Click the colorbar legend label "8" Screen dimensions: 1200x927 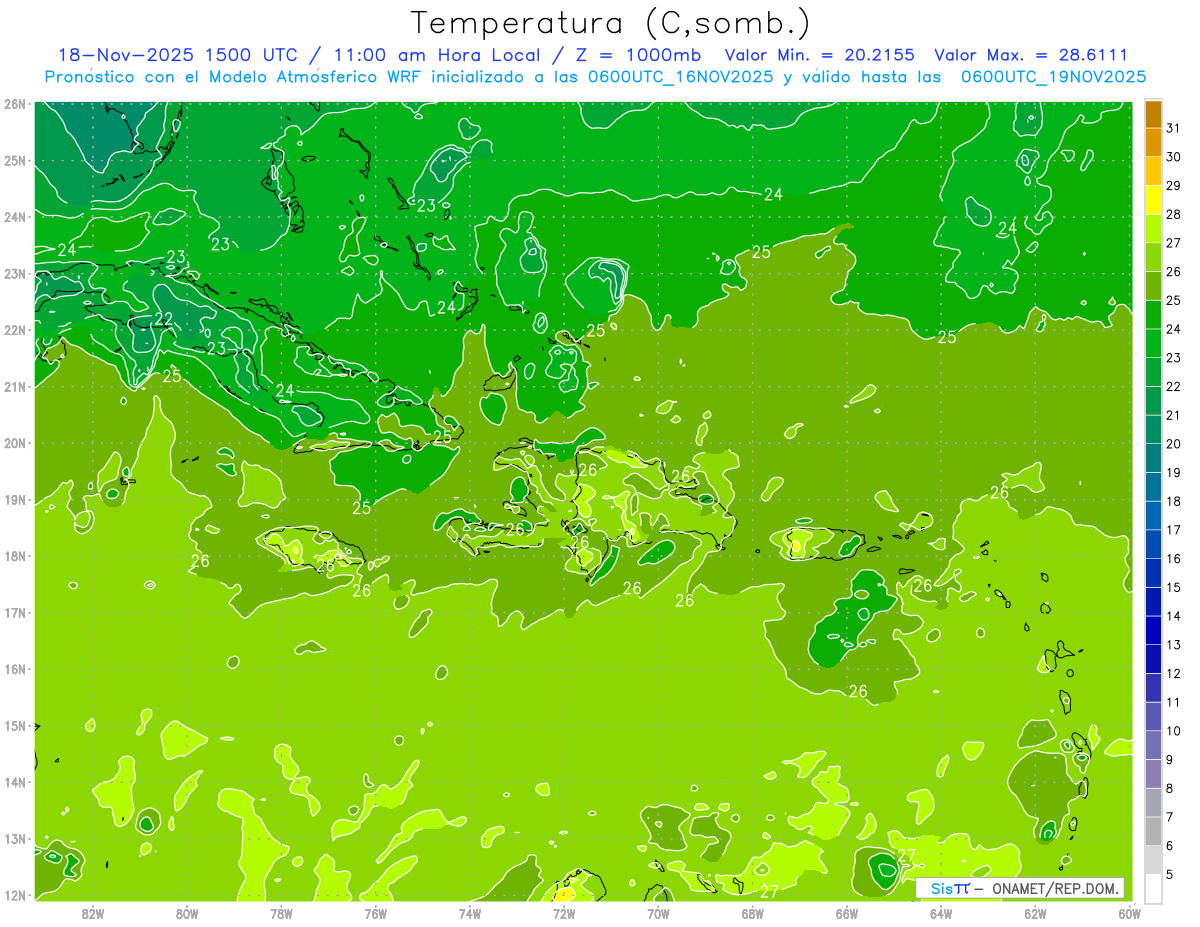(1170, 789)
